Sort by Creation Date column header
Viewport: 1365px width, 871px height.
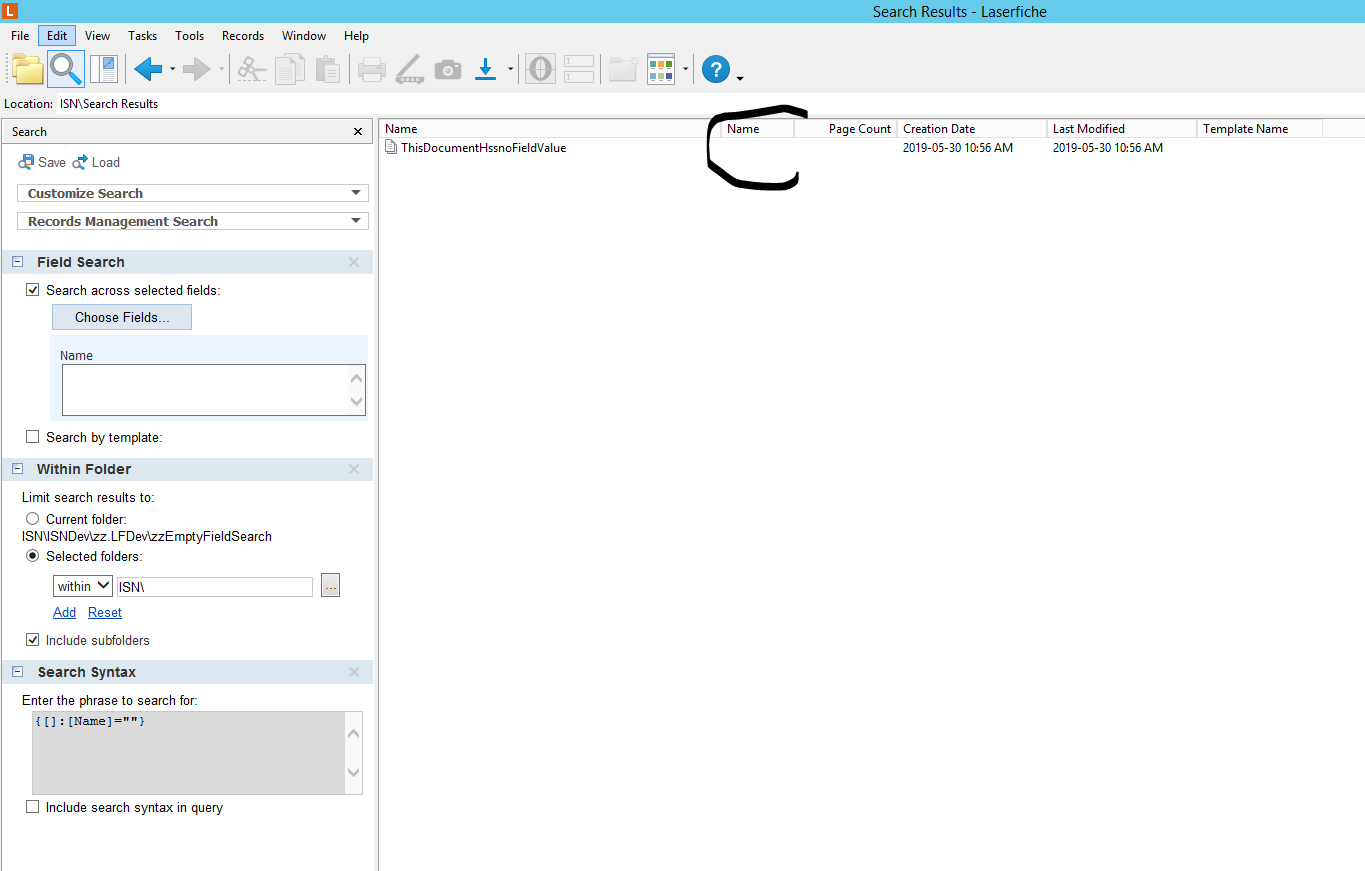click(x=972, y=129)
